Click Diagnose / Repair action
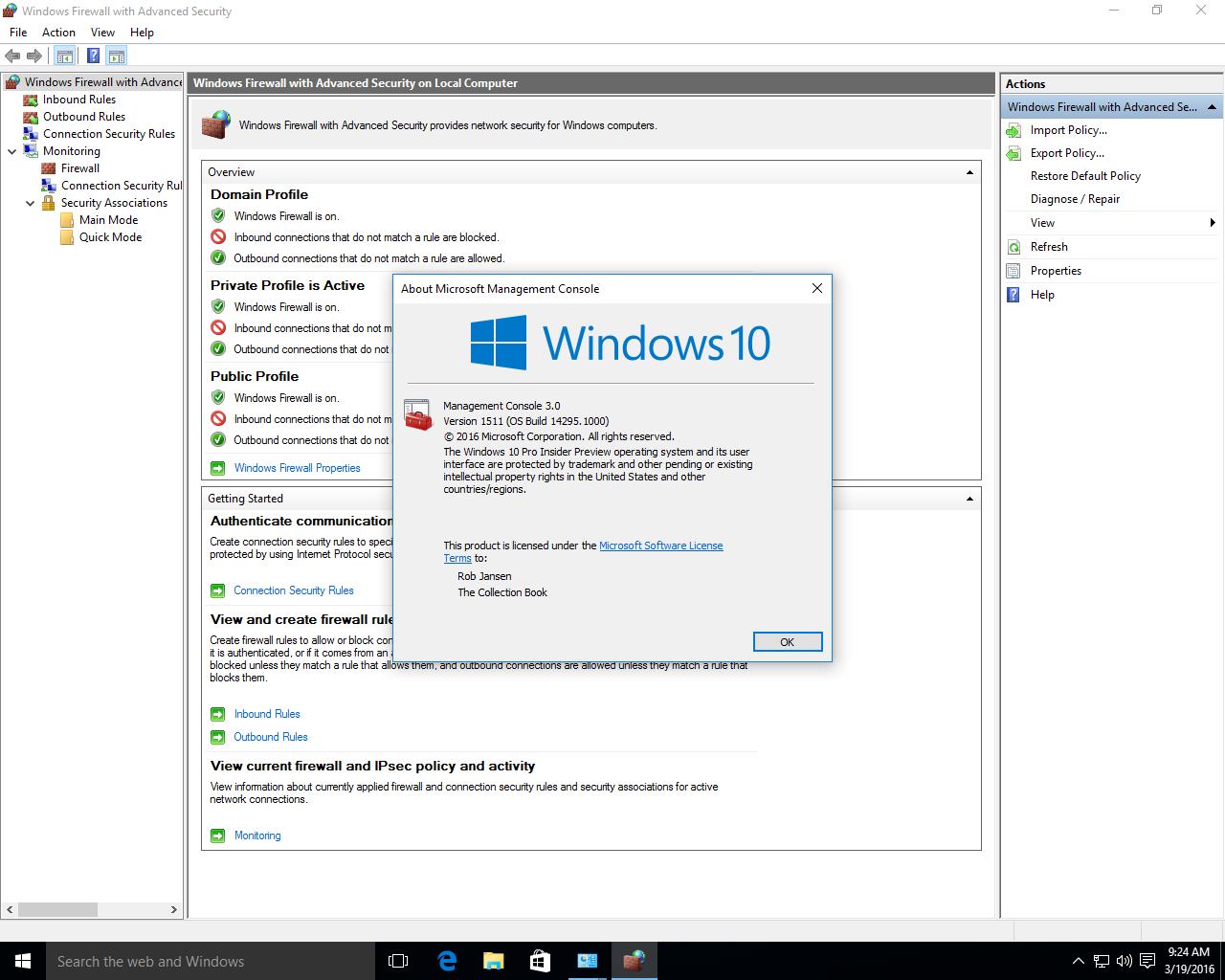 pos(1075,199)
